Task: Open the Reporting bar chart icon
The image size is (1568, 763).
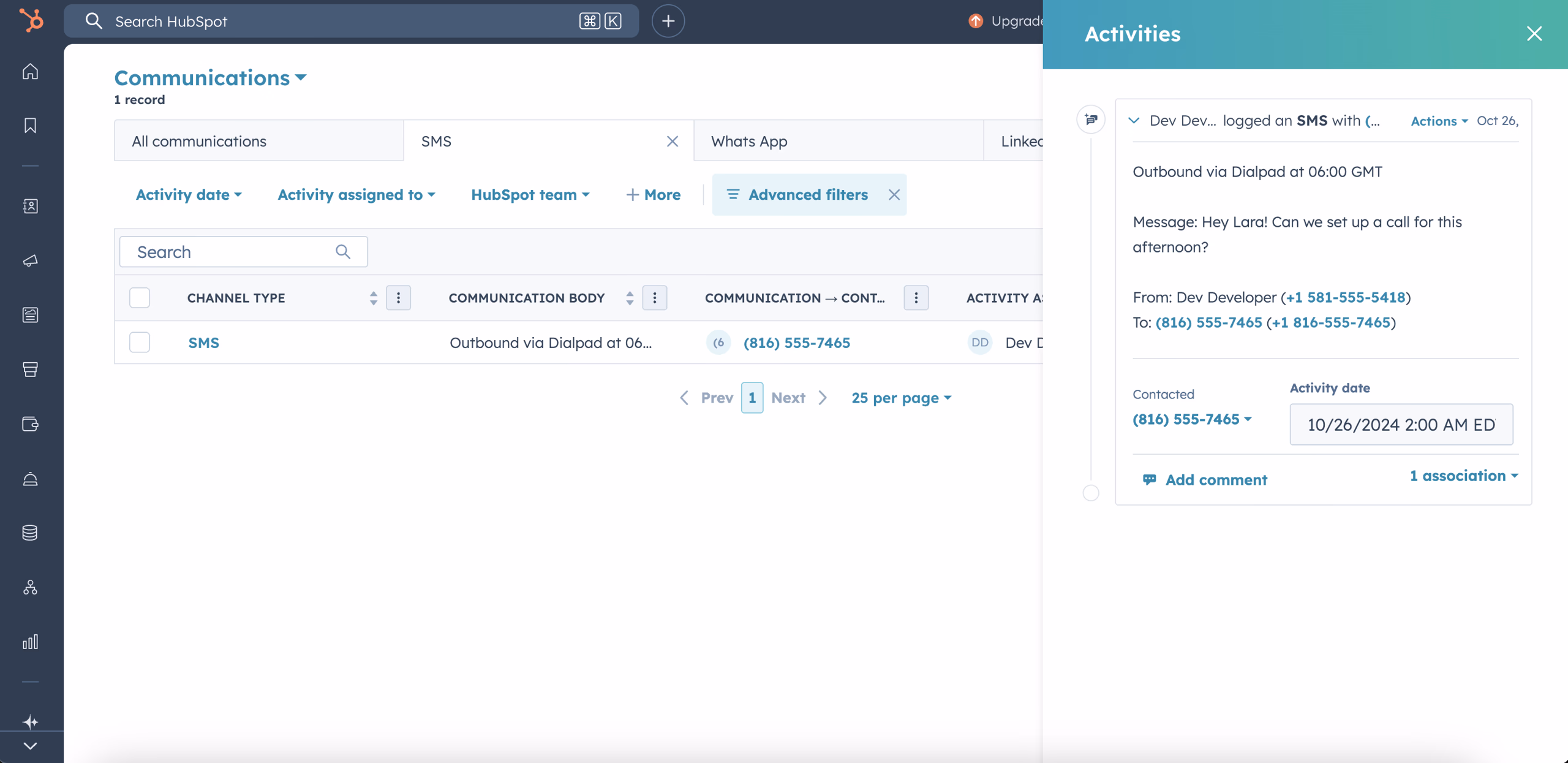Action: [x=29, y=642]
